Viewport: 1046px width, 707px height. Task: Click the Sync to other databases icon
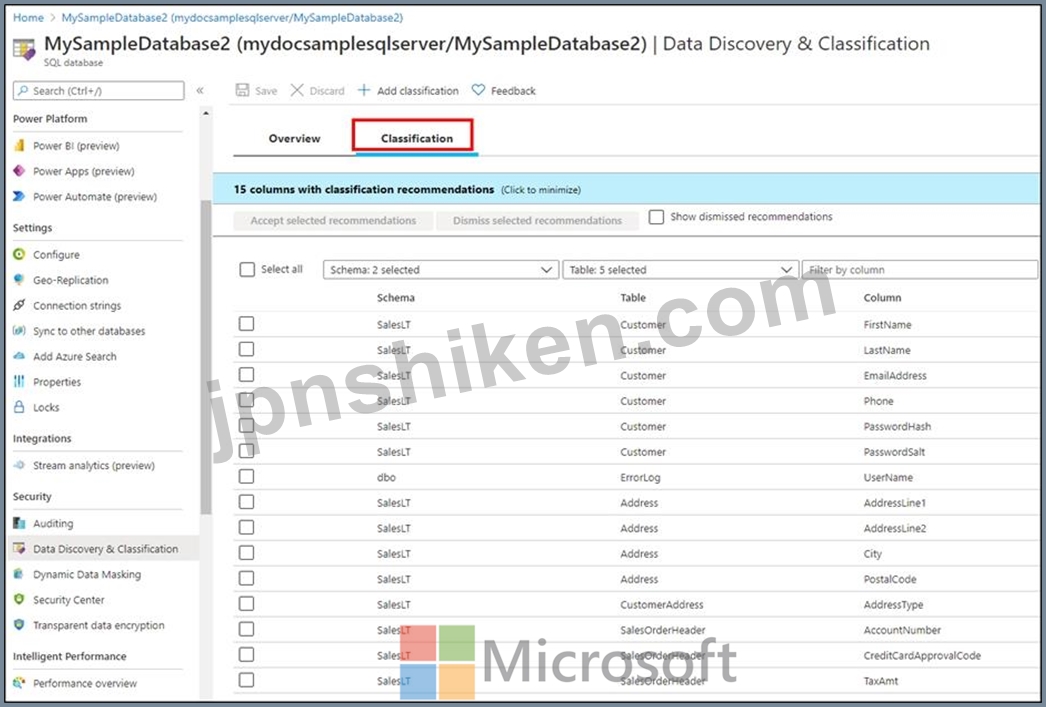click(19, 330)
